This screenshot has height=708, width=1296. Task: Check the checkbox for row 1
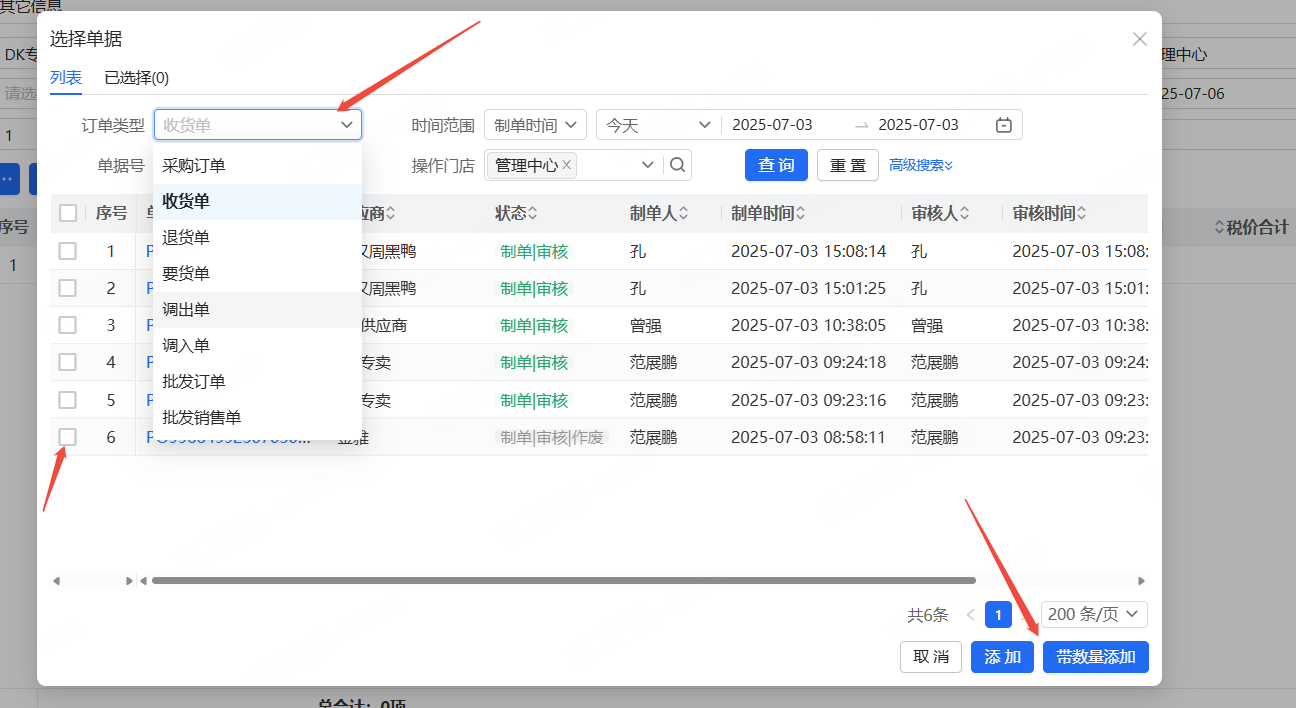67,251
